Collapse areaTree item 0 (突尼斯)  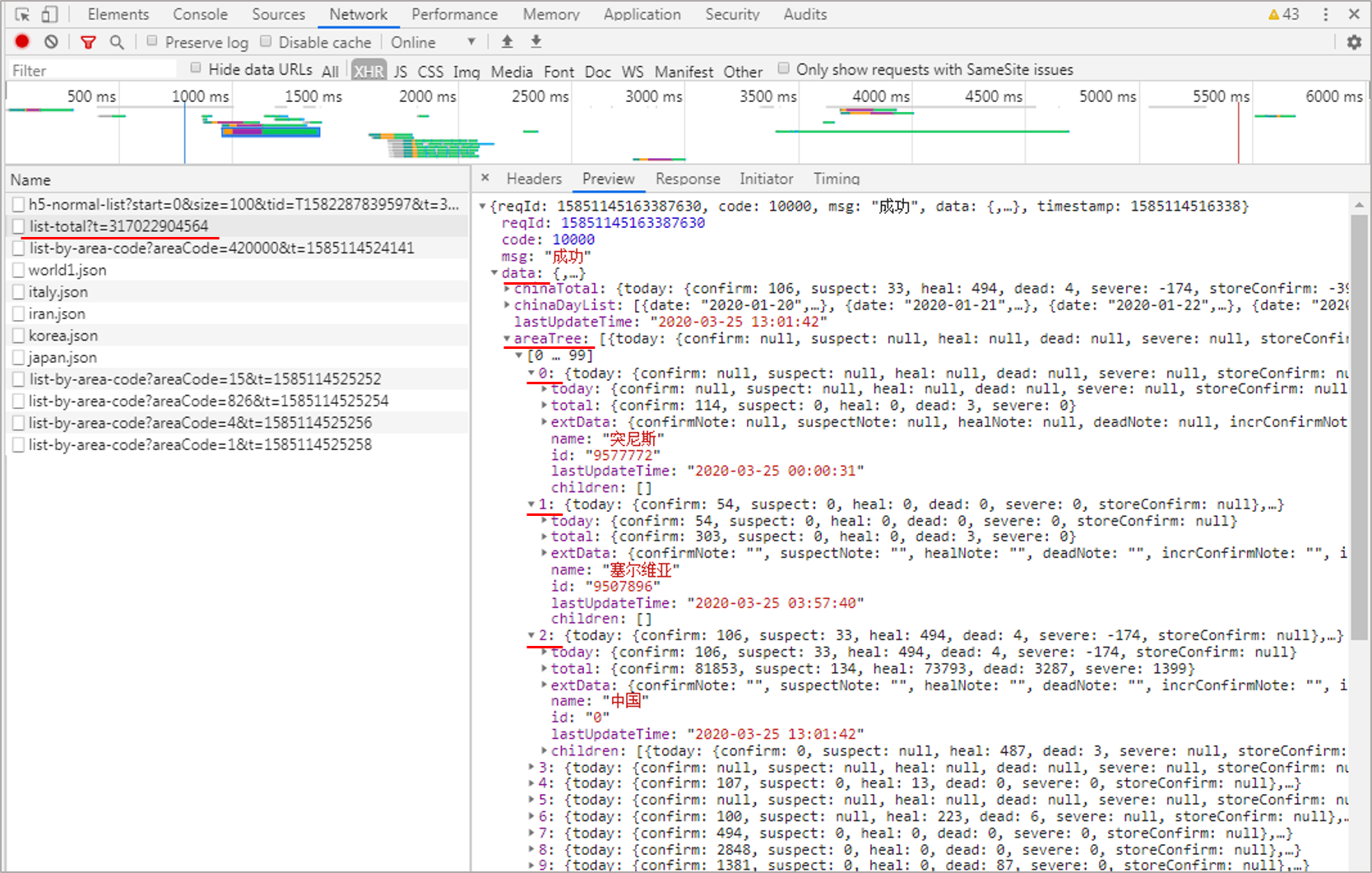coord(531,373)
